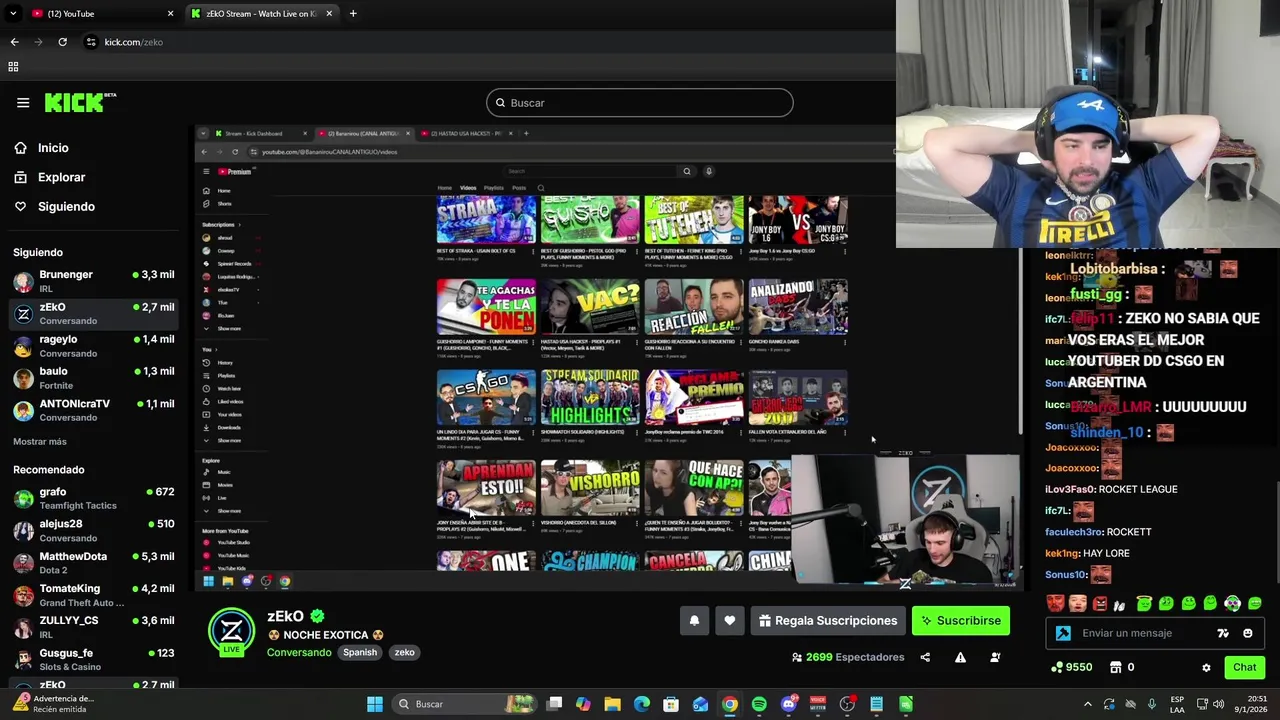This screenshot has height=720, width=1280.
Task: Open Siguiendo in the sidebar
Action: coord(66,206)
